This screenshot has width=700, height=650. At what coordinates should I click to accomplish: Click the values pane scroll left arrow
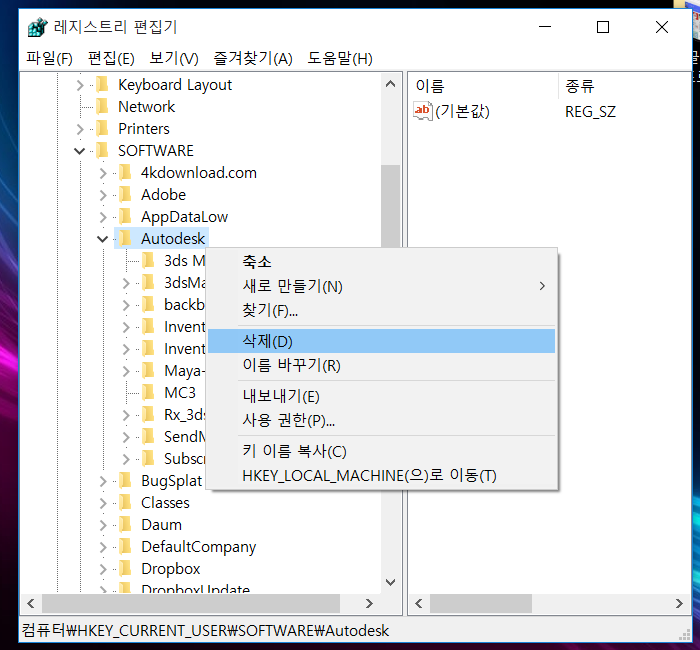click(419, 604)
